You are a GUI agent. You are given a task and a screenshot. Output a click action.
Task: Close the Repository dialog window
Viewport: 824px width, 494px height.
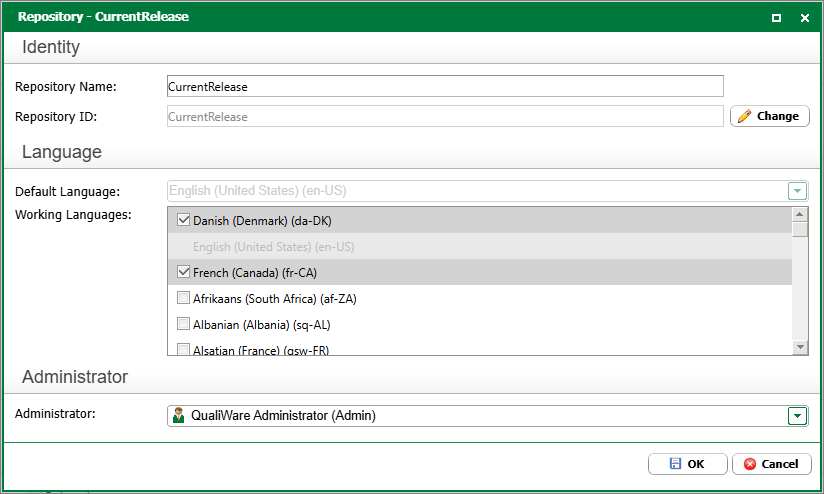(805, 18)
